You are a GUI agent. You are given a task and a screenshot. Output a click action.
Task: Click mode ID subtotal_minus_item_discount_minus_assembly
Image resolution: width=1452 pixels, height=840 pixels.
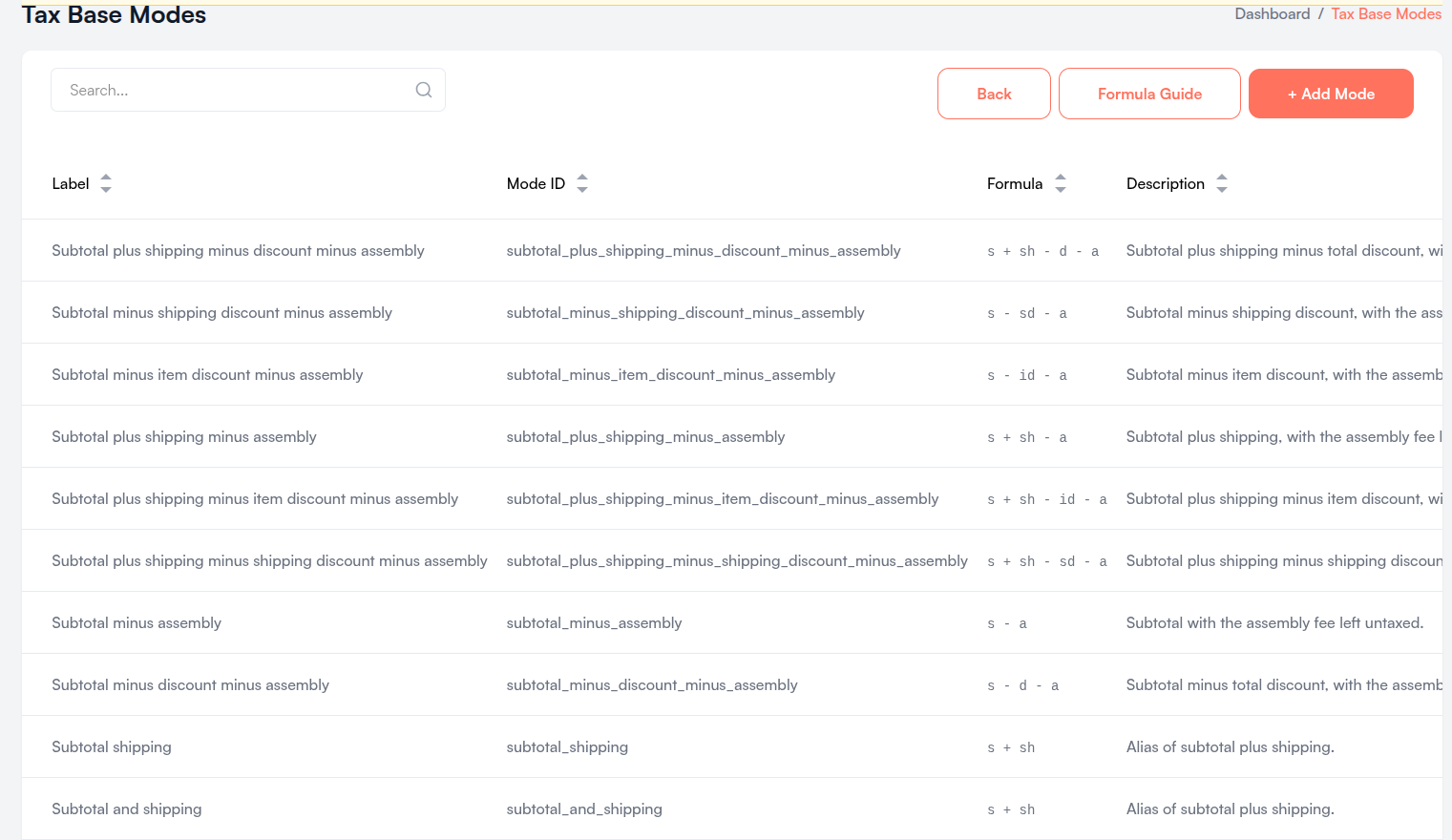point(671,374)
